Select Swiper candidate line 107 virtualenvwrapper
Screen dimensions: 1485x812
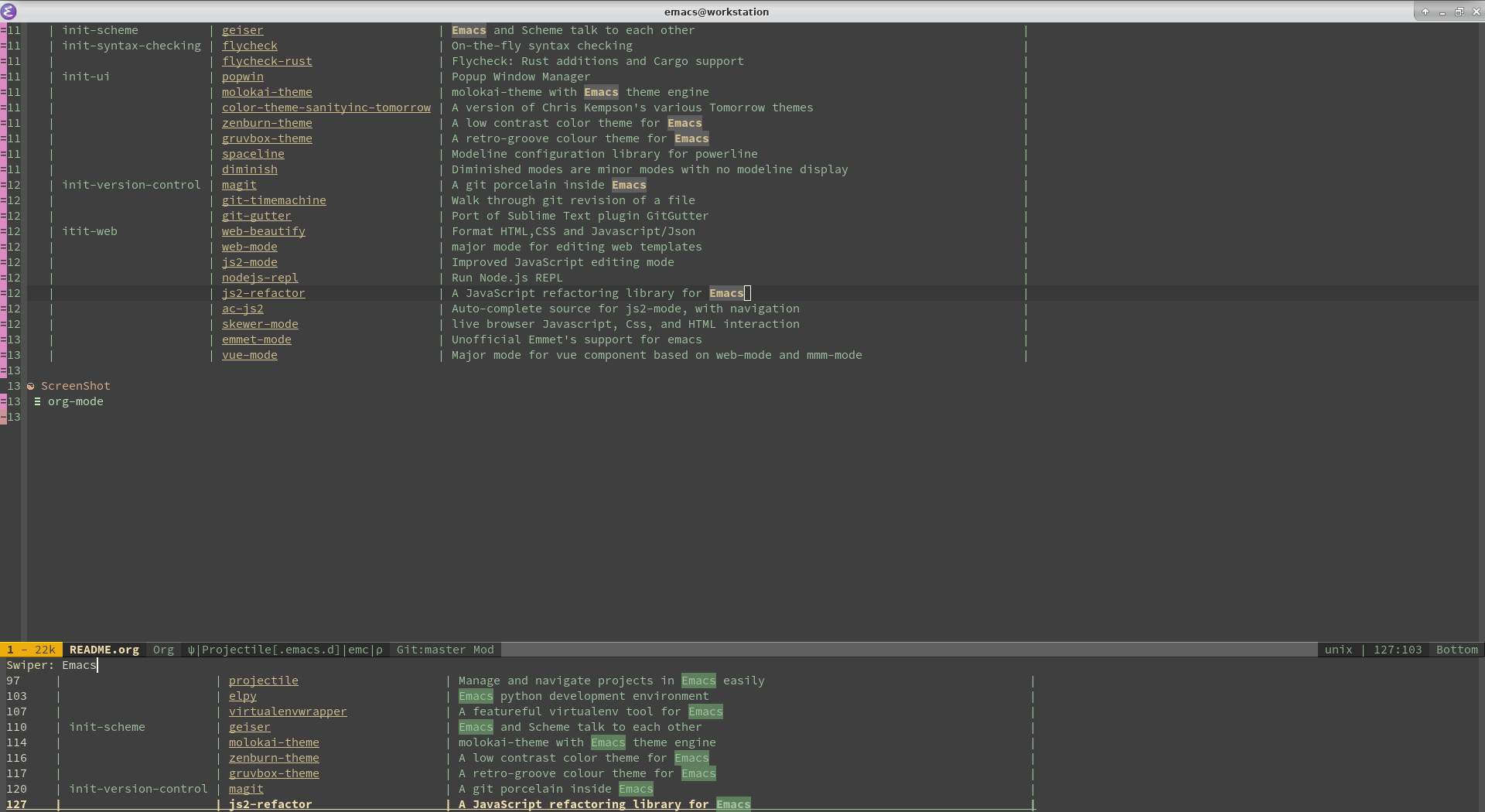[518, 711]
